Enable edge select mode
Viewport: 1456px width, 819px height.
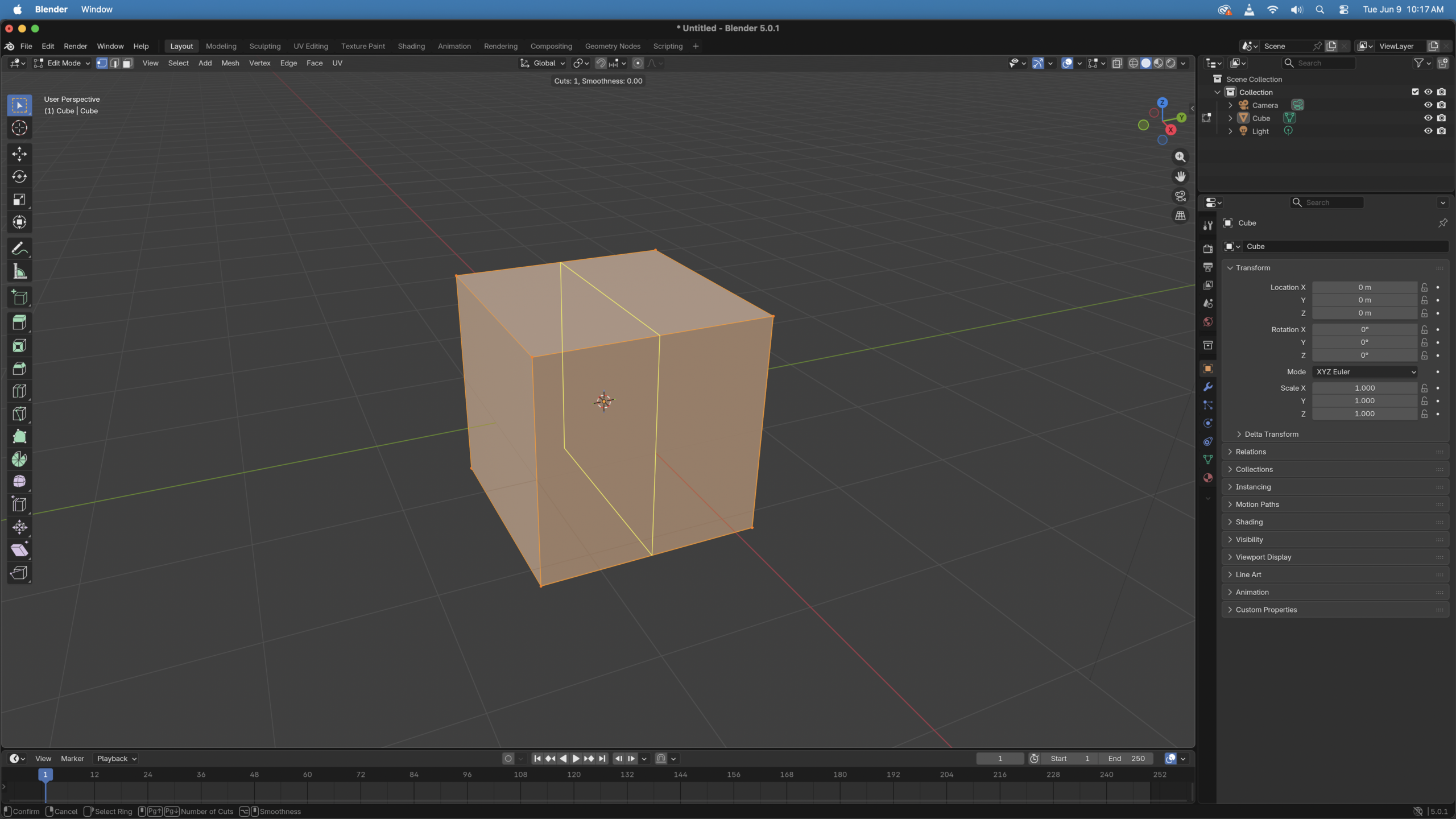coord(115,63)
